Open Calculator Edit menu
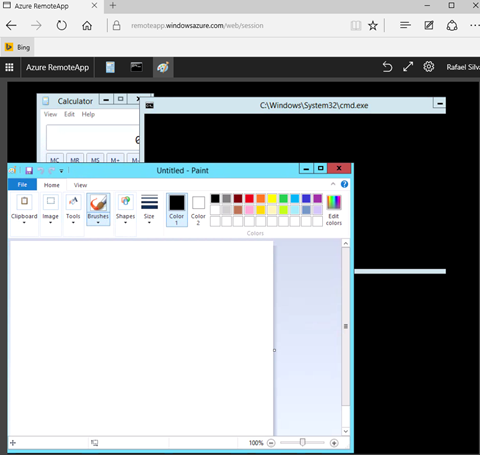 pos(69,114)
